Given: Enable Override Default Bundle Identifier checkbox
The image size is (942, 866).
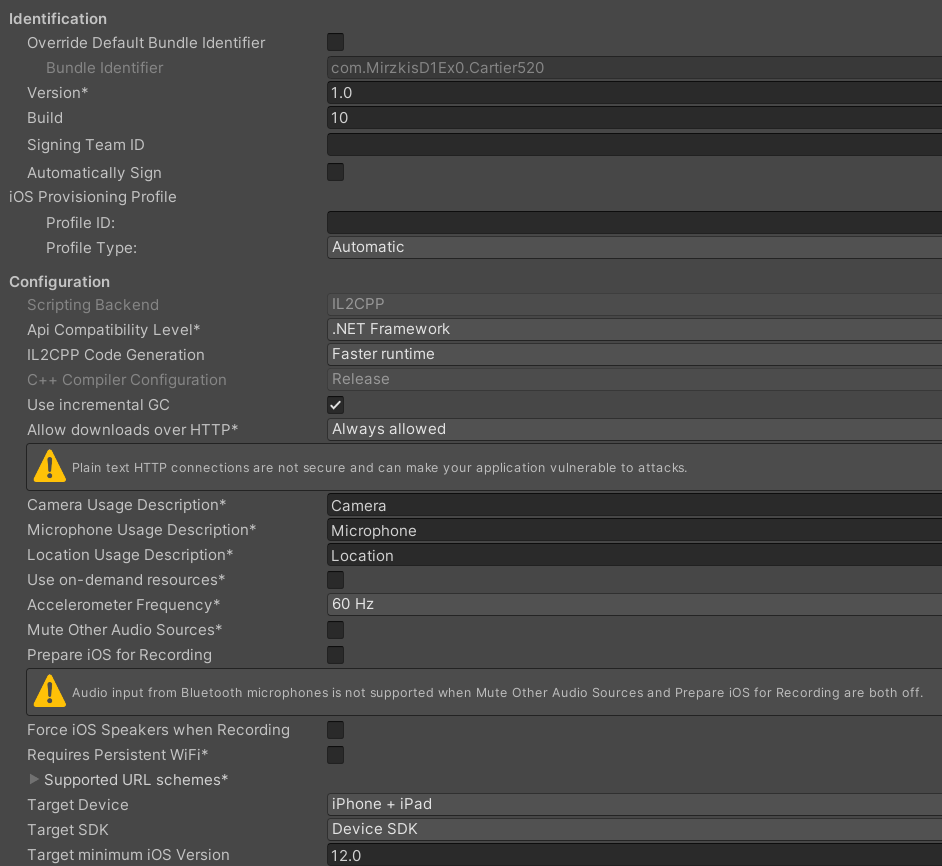Looking at the screenshot, I should 336,42.
